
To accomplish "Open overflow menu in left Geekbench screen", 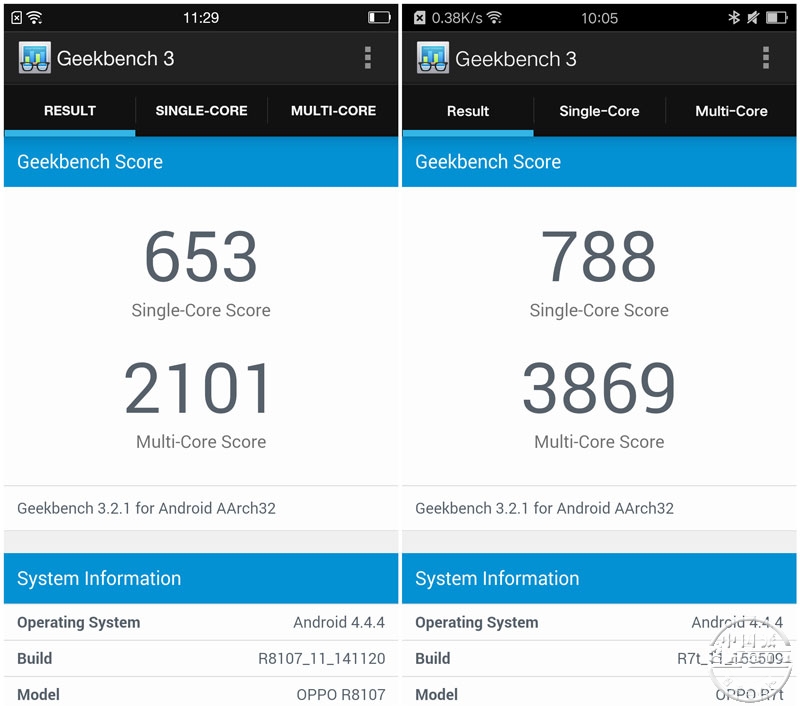I will click(367, 58).
